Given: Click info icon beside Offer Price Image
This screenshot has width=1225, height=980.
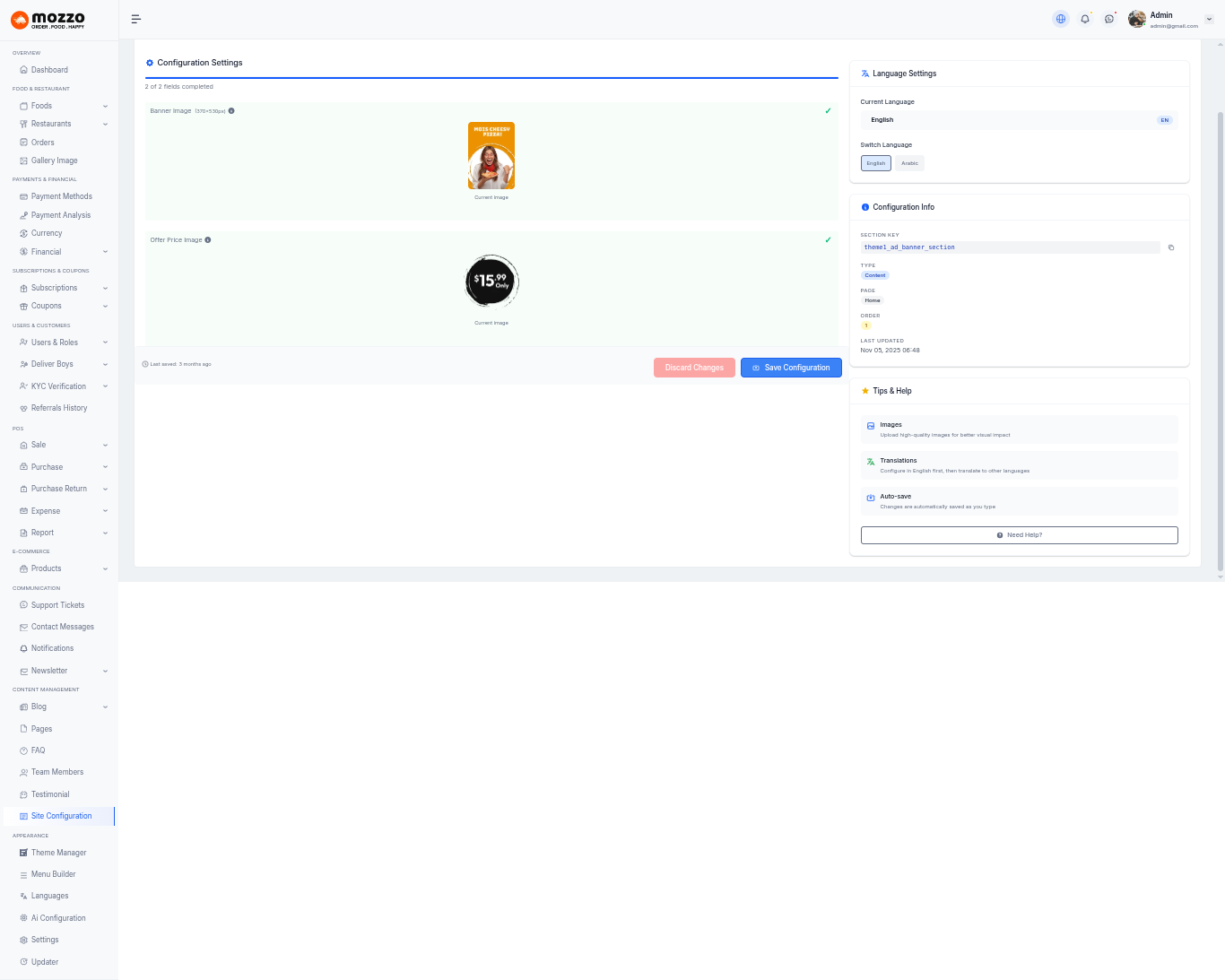Looking at the screenshot, I should coord(208,240).
